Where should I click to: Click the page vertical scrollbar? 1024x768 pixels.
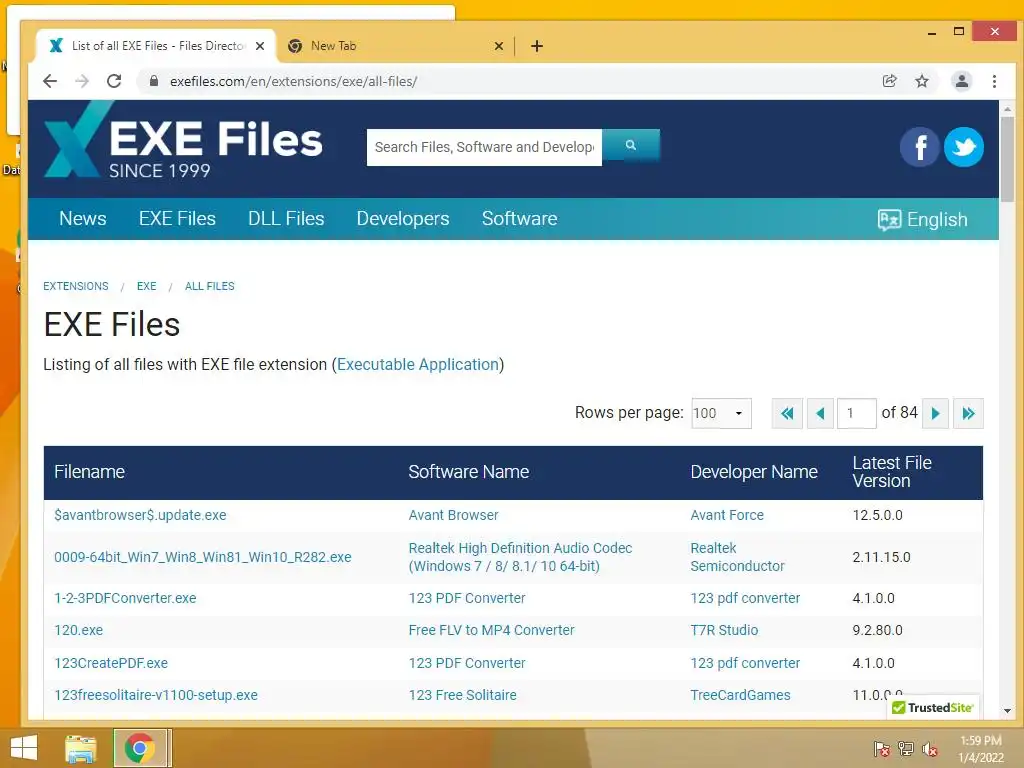[1007, 157]
